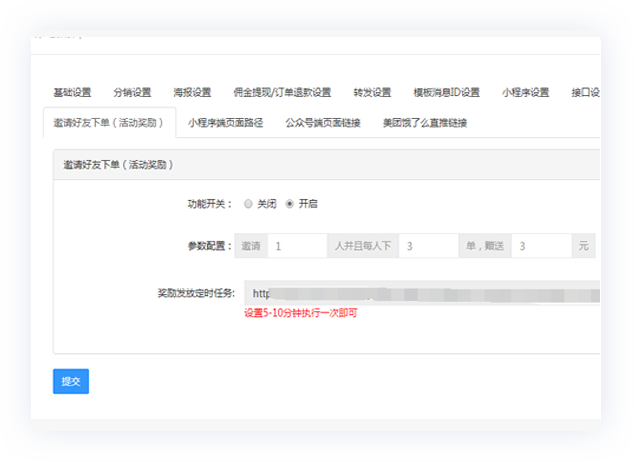The width and height of the screenshot is (634, 462).
Task: Switch to 公众号端页面链接 sub-tab
Action: (x=322, y=123)
